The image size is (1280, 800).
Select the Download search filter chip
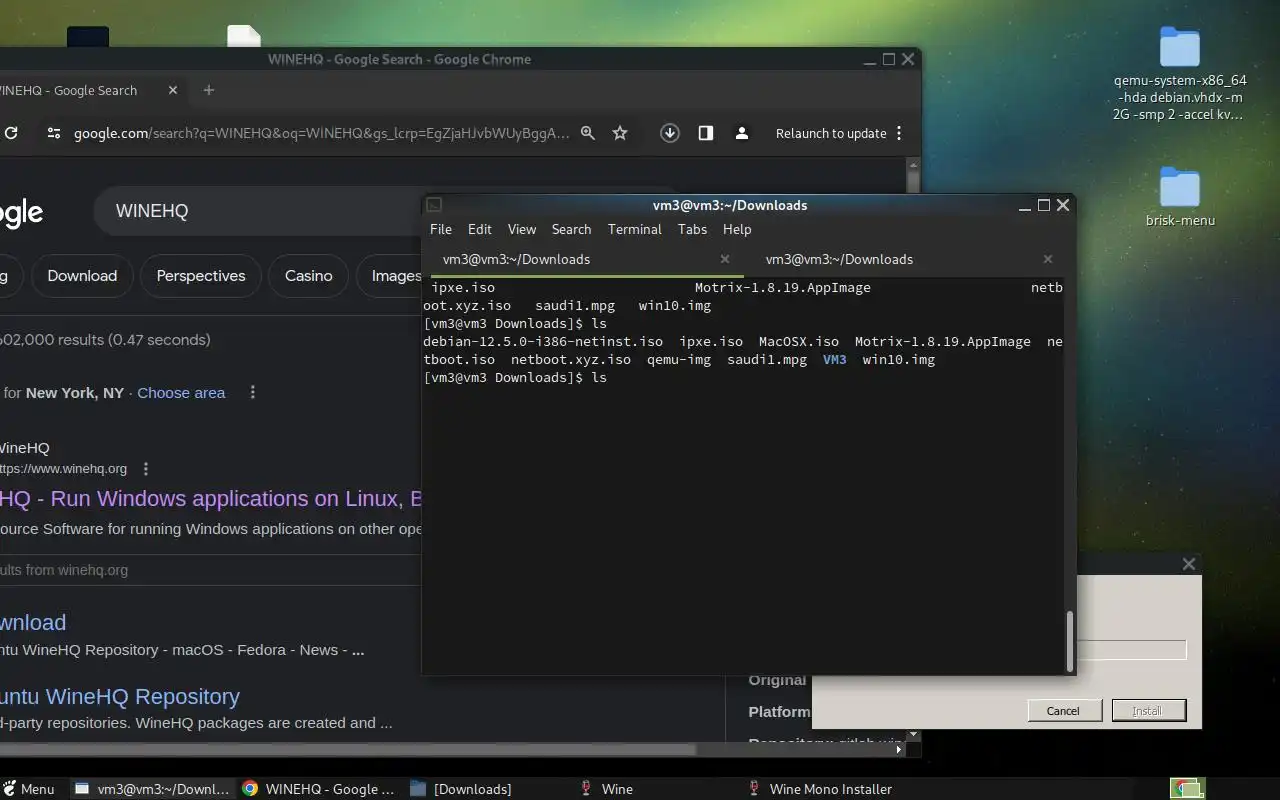pyautogui.click(x=82, y=276)
